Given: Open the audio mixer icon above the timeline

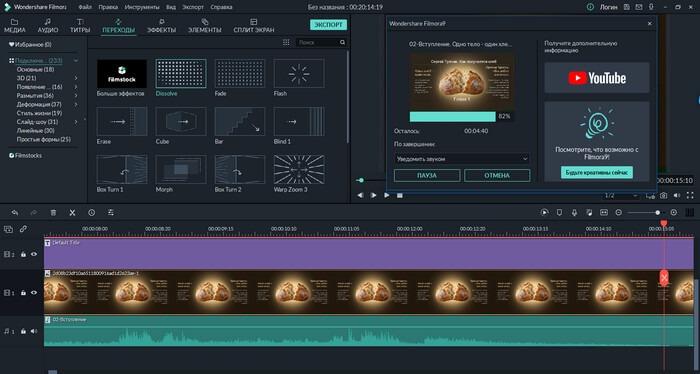Looking at the screenshot, I should (589, 213).
